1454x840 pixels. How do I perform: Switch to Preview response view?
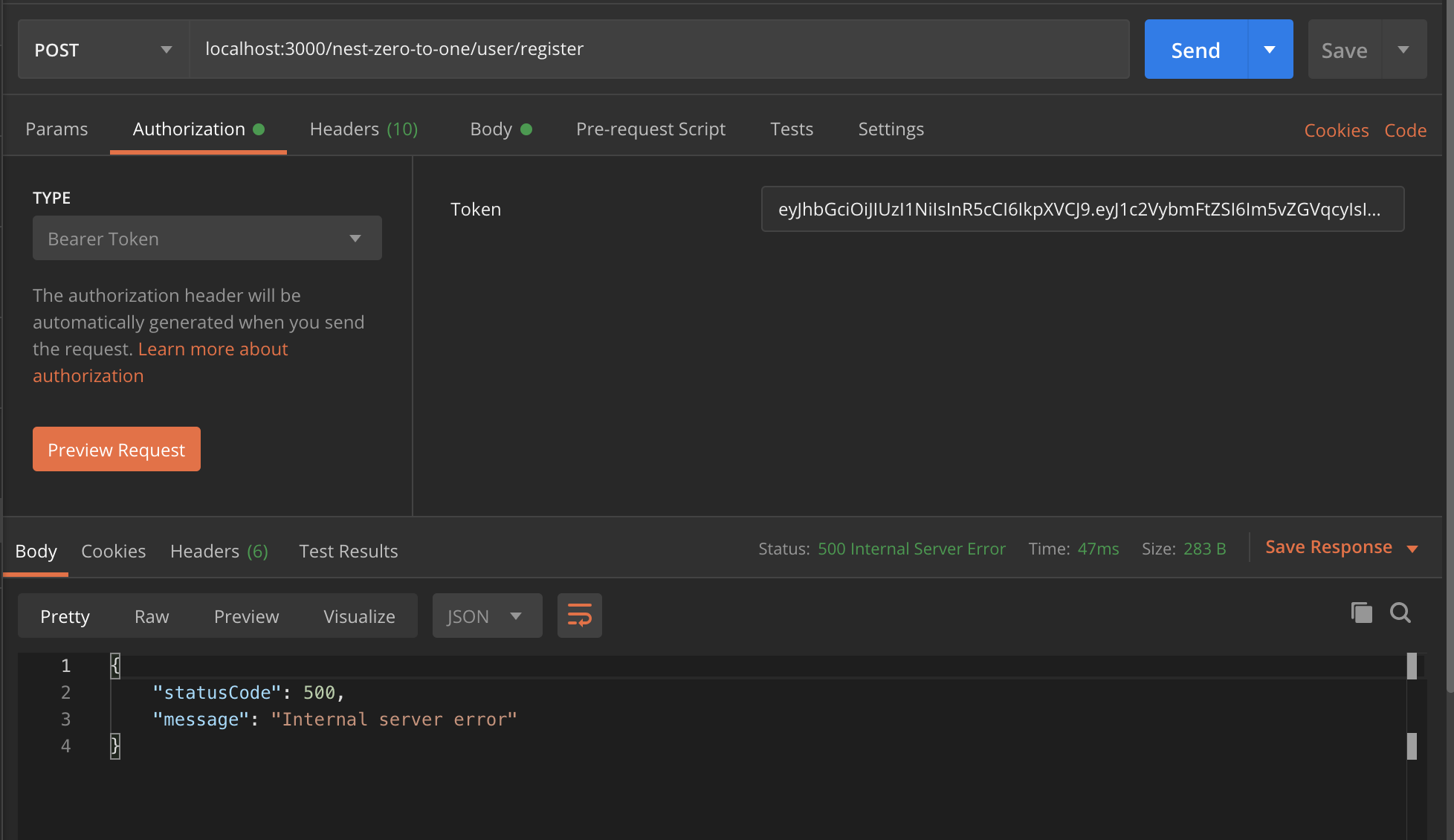click(246, 616)
